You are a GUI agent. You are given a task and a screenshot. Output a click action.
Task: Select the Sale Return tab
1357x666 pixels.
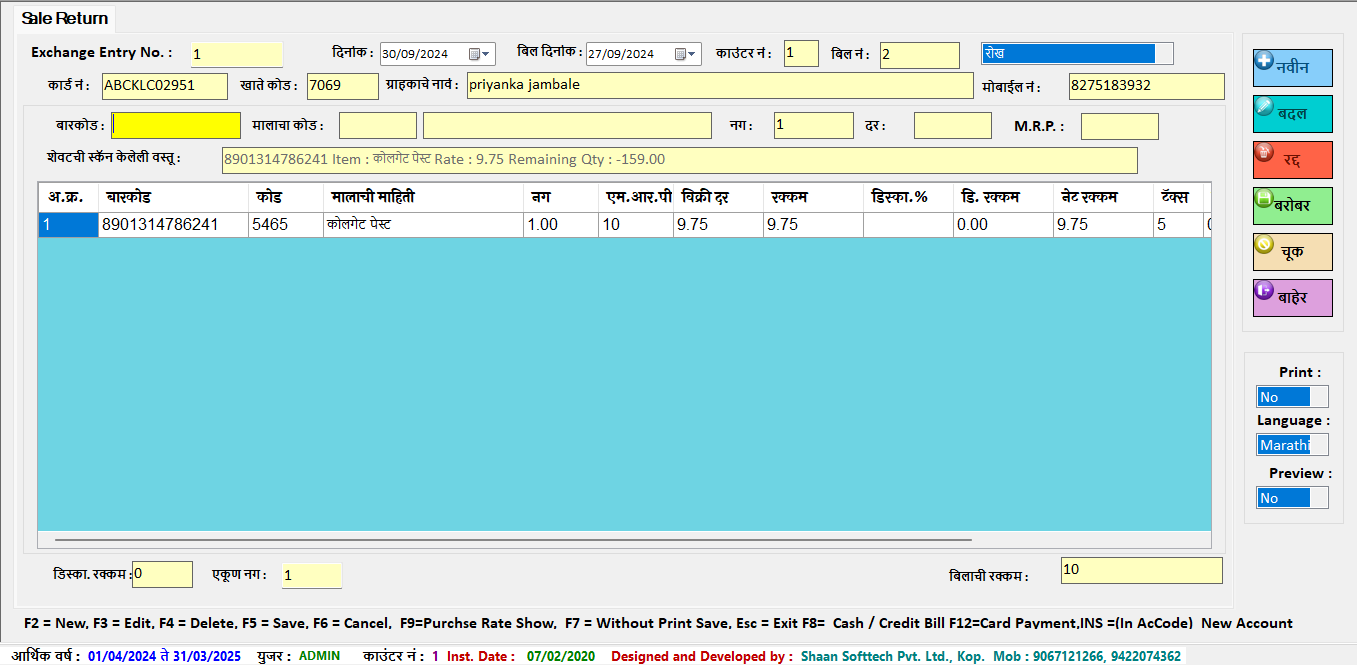[x=65, y=19]
